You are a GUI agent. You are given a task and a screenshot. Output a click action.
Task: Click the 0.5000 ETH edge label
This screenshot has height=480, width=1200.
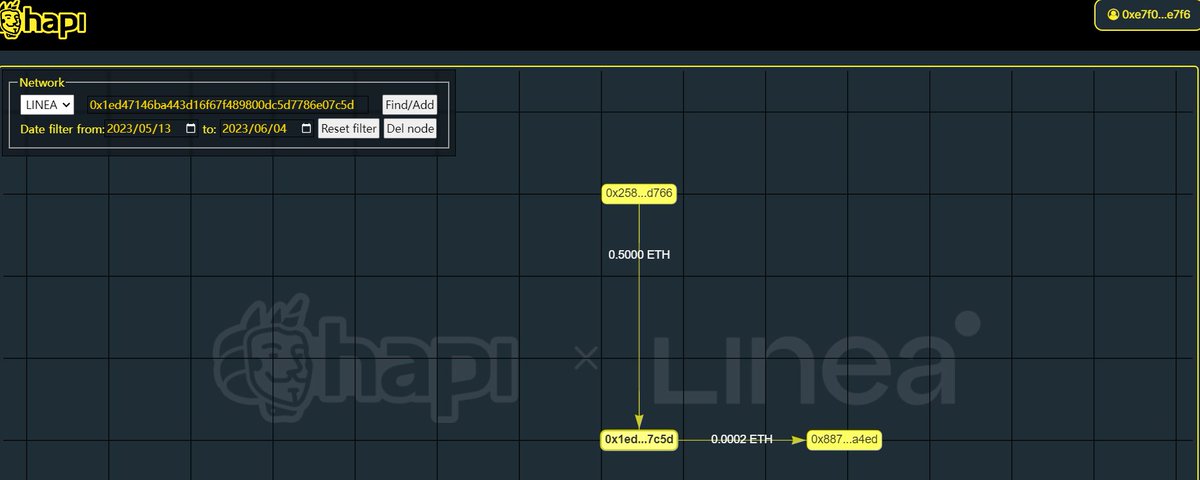(x=639, y=255)
